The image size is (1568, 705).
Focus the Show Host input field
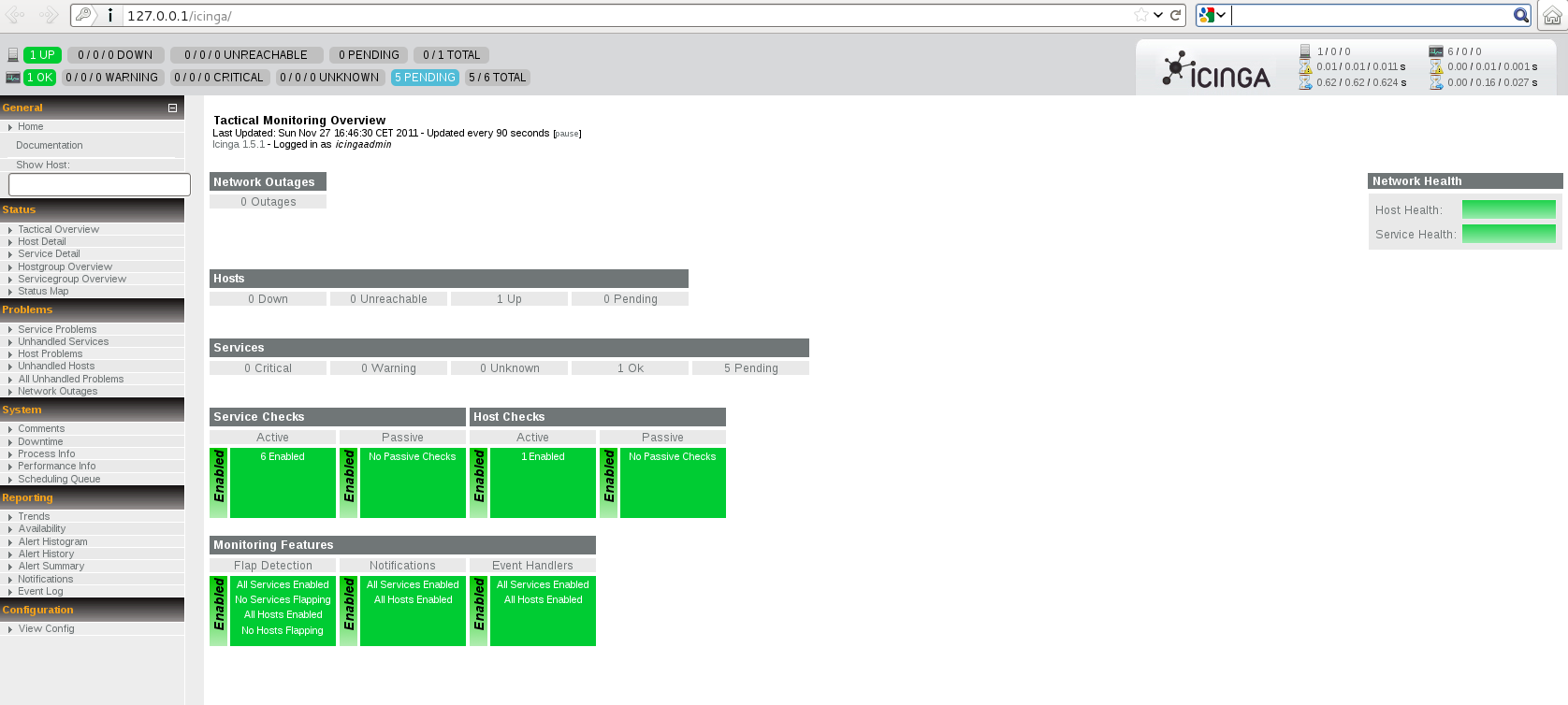[x=99, y=185]
